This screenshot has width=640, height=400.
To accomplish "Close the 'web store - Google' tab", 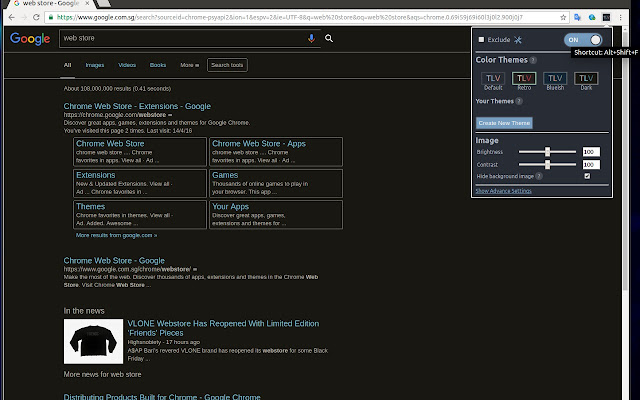I will pyautogui.click(x=87, y=3).
